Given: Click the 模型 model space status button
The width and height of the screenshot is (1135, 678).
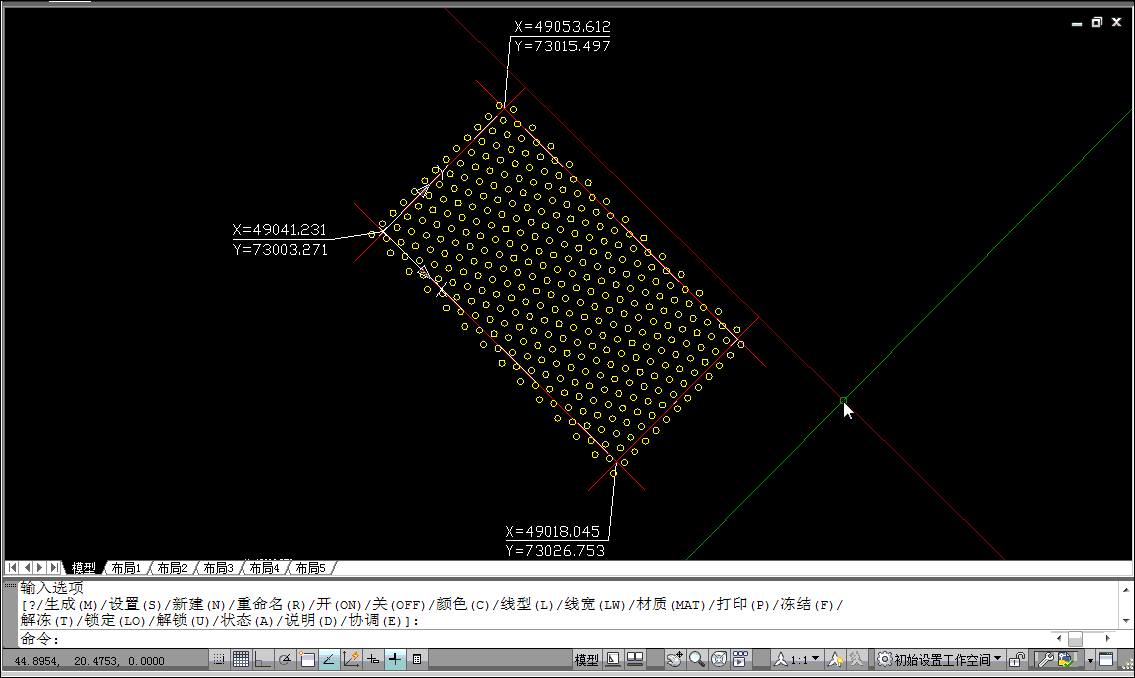Looking at the screenshot, I should pyautogui.click(x=586, y=660).
